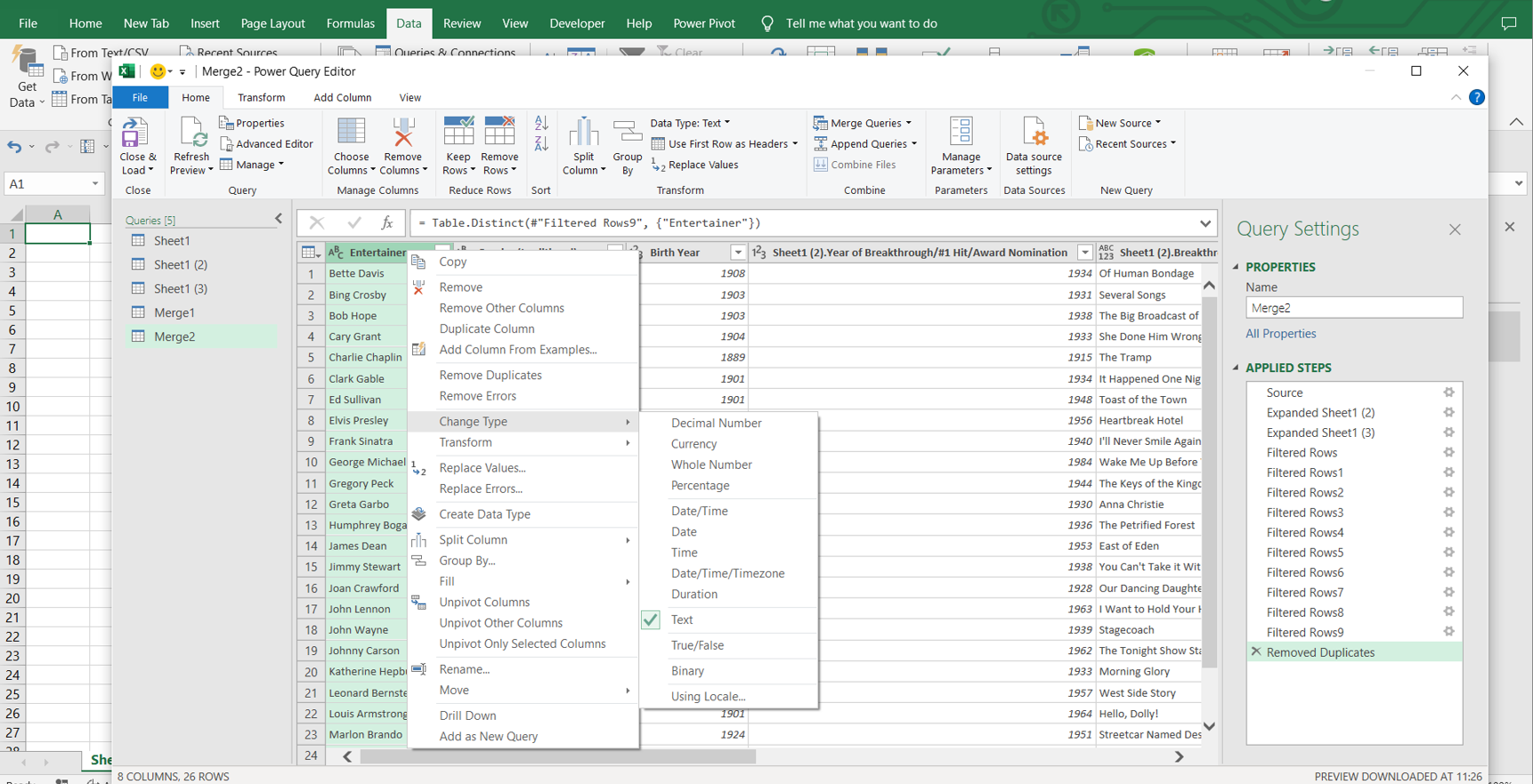The height and width of the screenshot is (784, 1533).
Task: Click the Group By ribbon icon
Action: pos(628,132)
